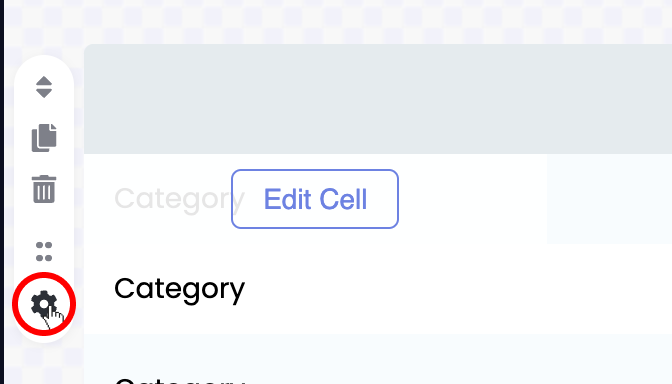Click the gray table header bar

tap(378, 99)
